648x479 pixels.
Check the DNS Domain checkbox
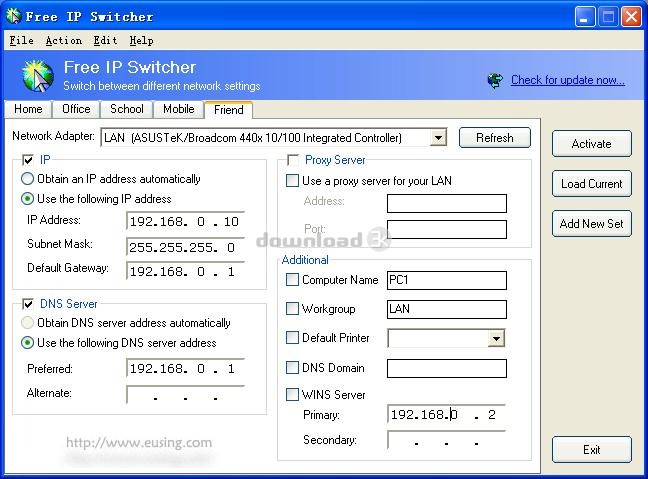[x=292, y=367]
